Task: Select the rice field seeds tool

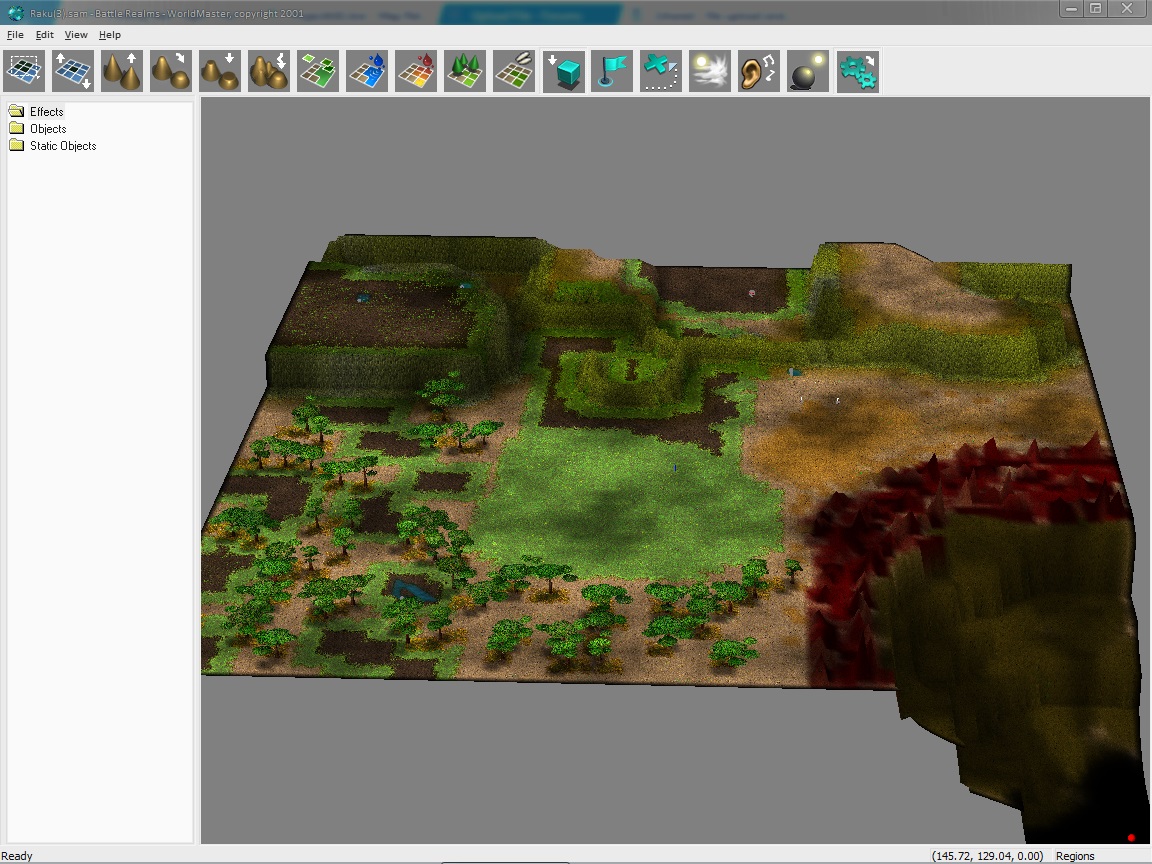Action: 514,71
